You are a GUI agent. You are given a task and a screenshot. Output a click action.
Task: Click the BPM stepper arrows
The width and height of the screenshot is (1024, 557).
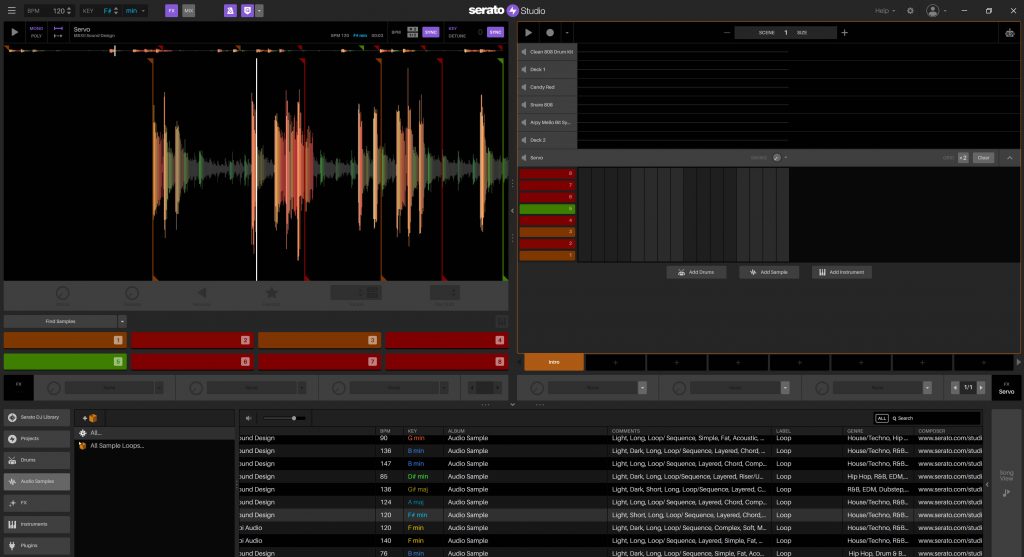(69, 10)
